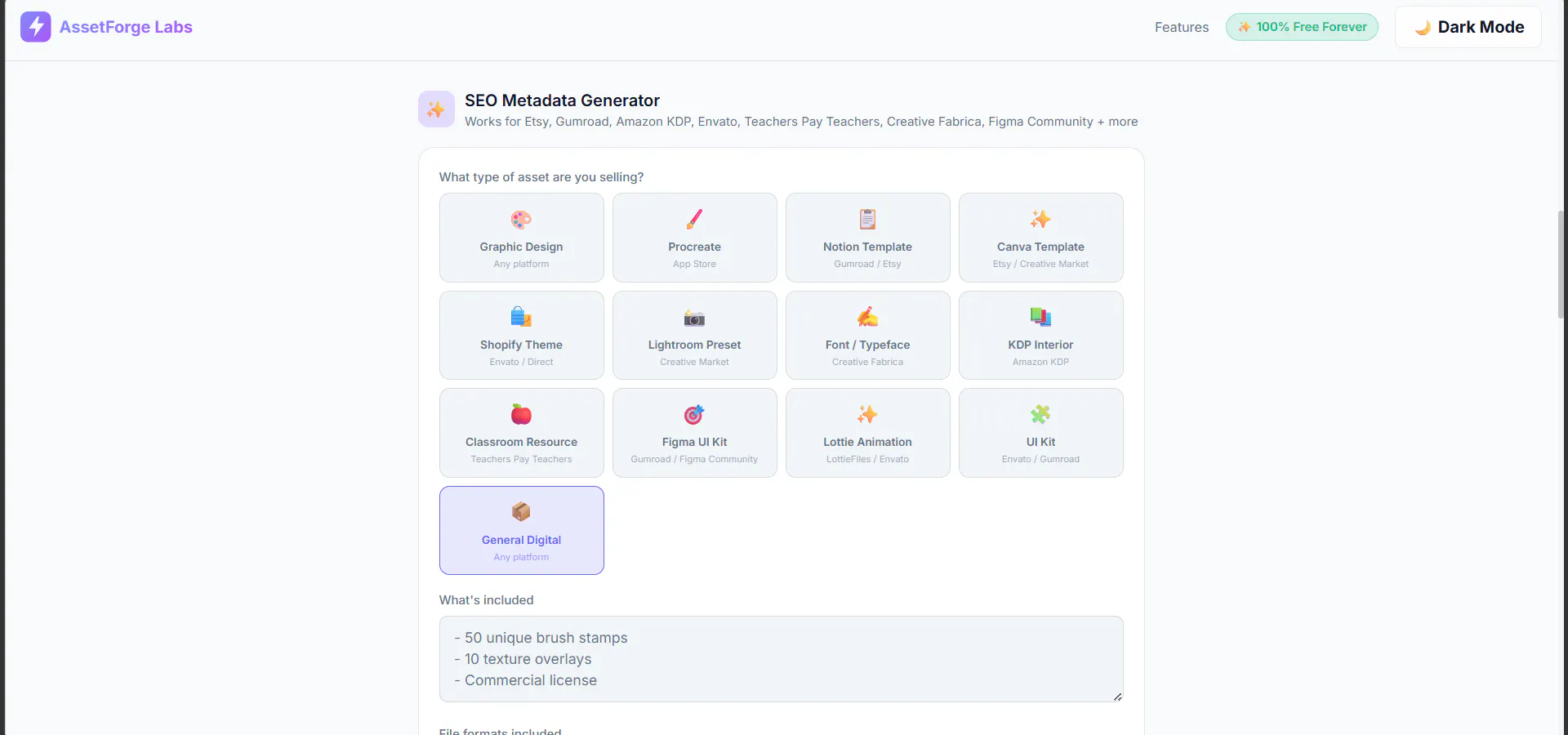Image resolution: width=1568 pixels, height=735 pixels.
Task: Pick the Font / Typeface asset type
Action: [x=868, y=336]
